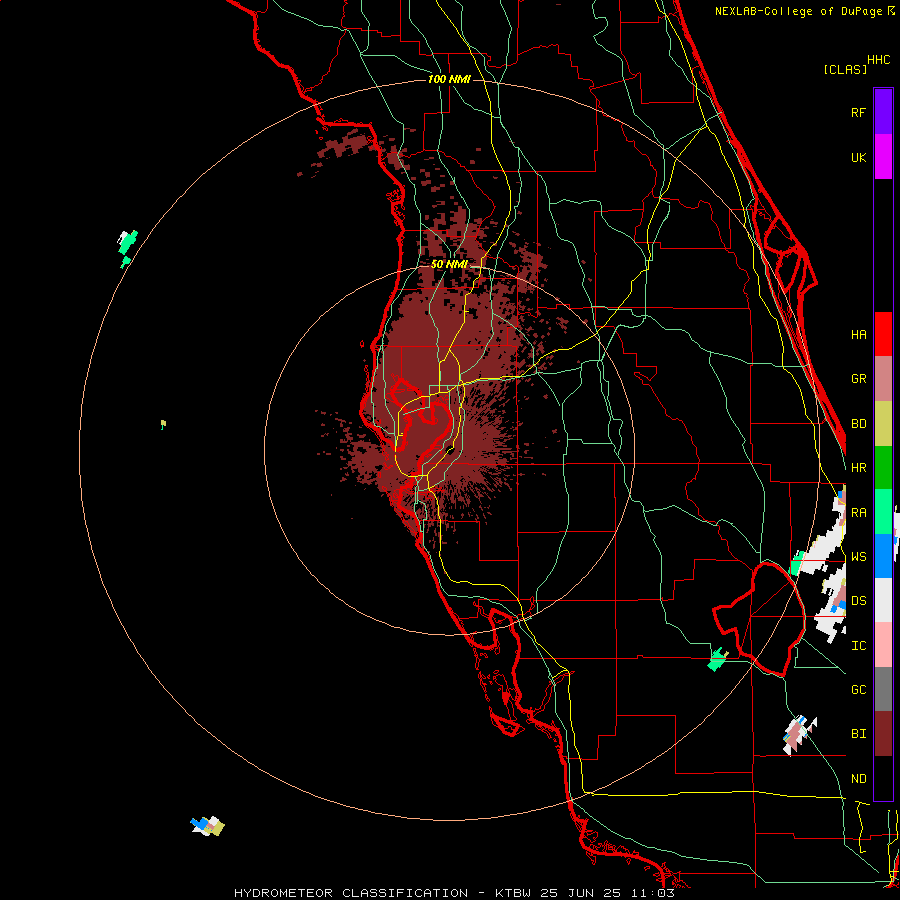The image size is (900, 900).
Task: Click the DS white legend swatch
Action: [883, 600]
